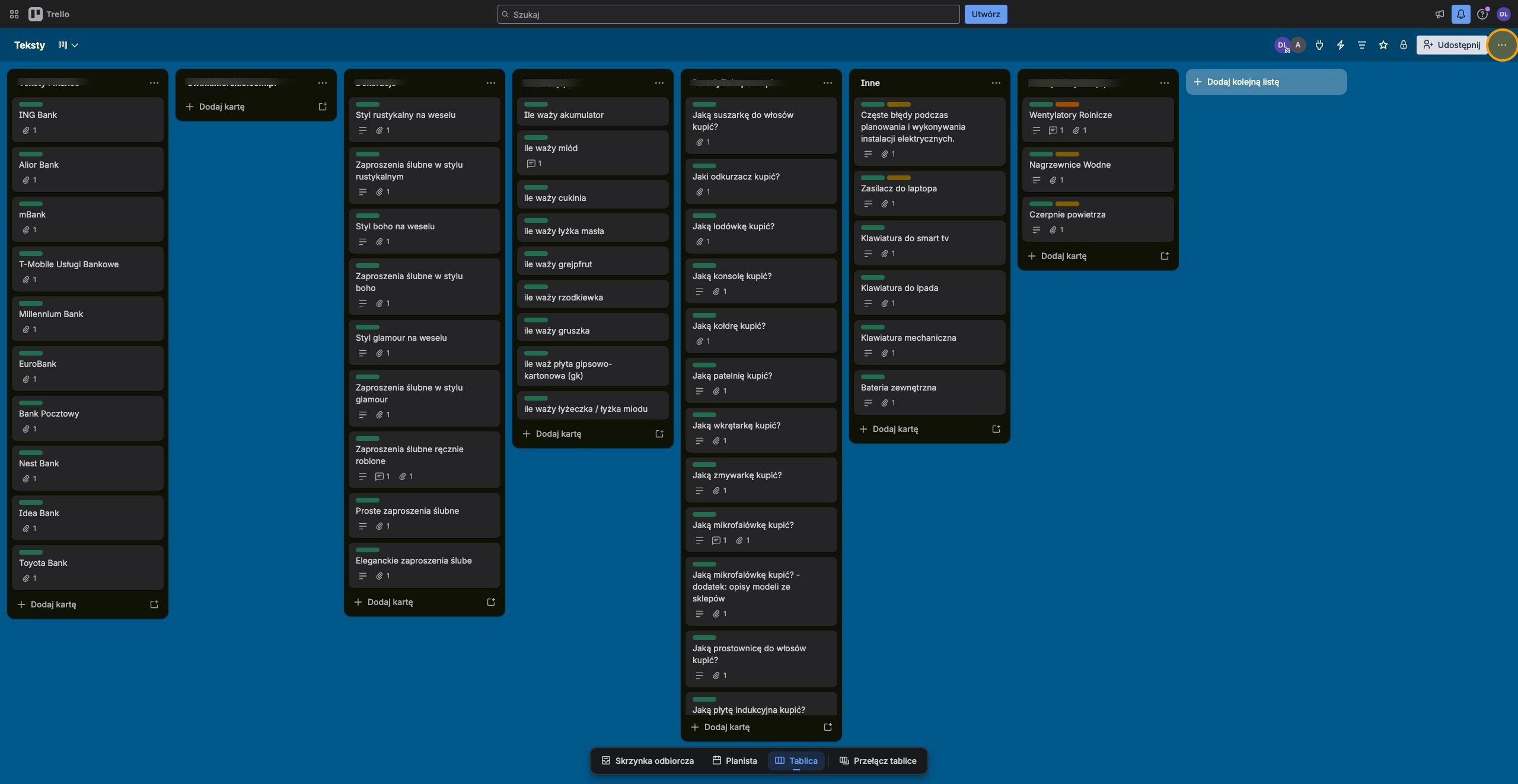The image size is (1518, 784).
Task: Open the Power-Ups plug icon
Action: click(x=1319, y=45)
